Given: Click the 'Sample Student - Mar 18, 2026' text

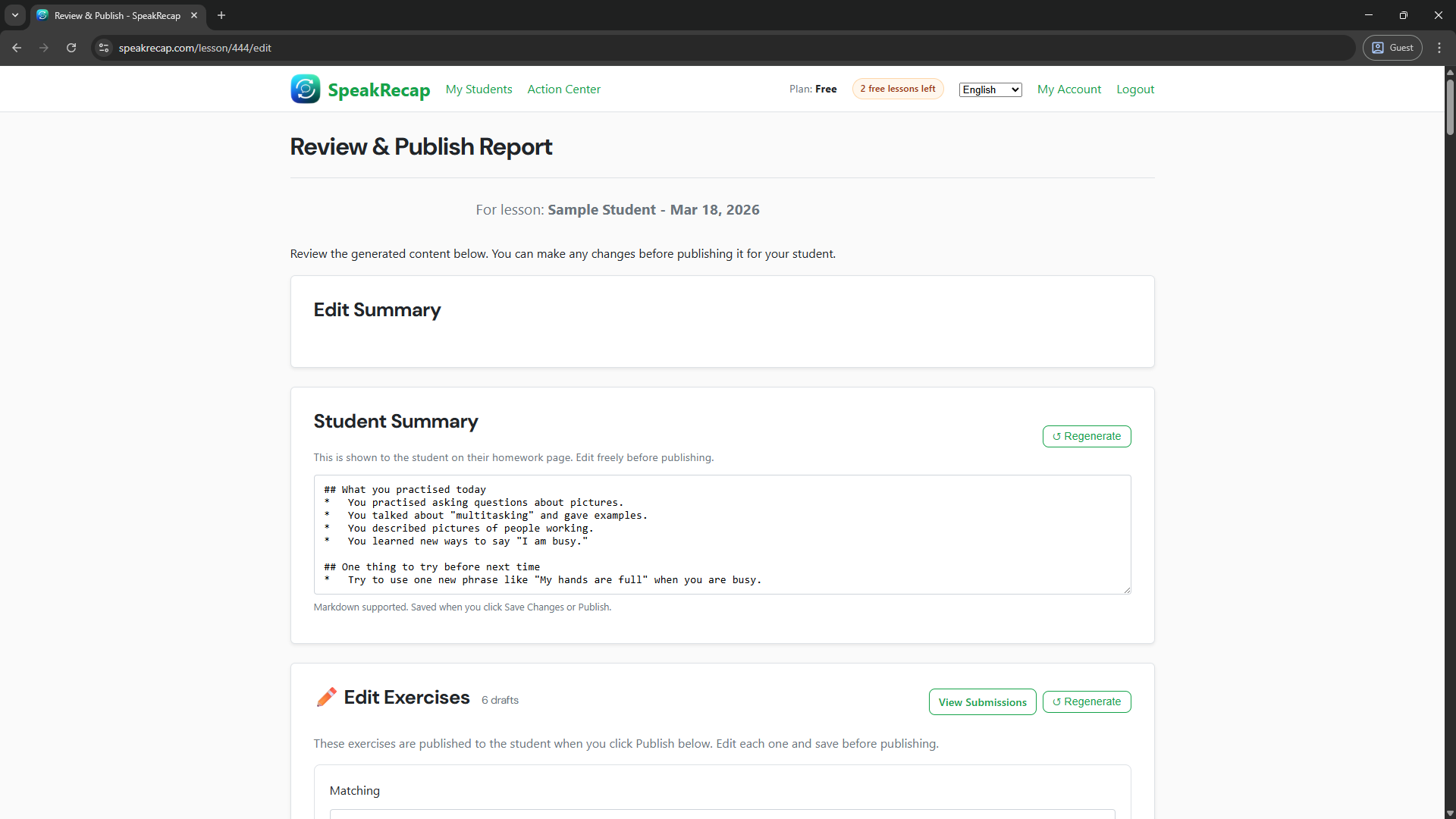Looking at the screenshot, I should pos(653,210).
